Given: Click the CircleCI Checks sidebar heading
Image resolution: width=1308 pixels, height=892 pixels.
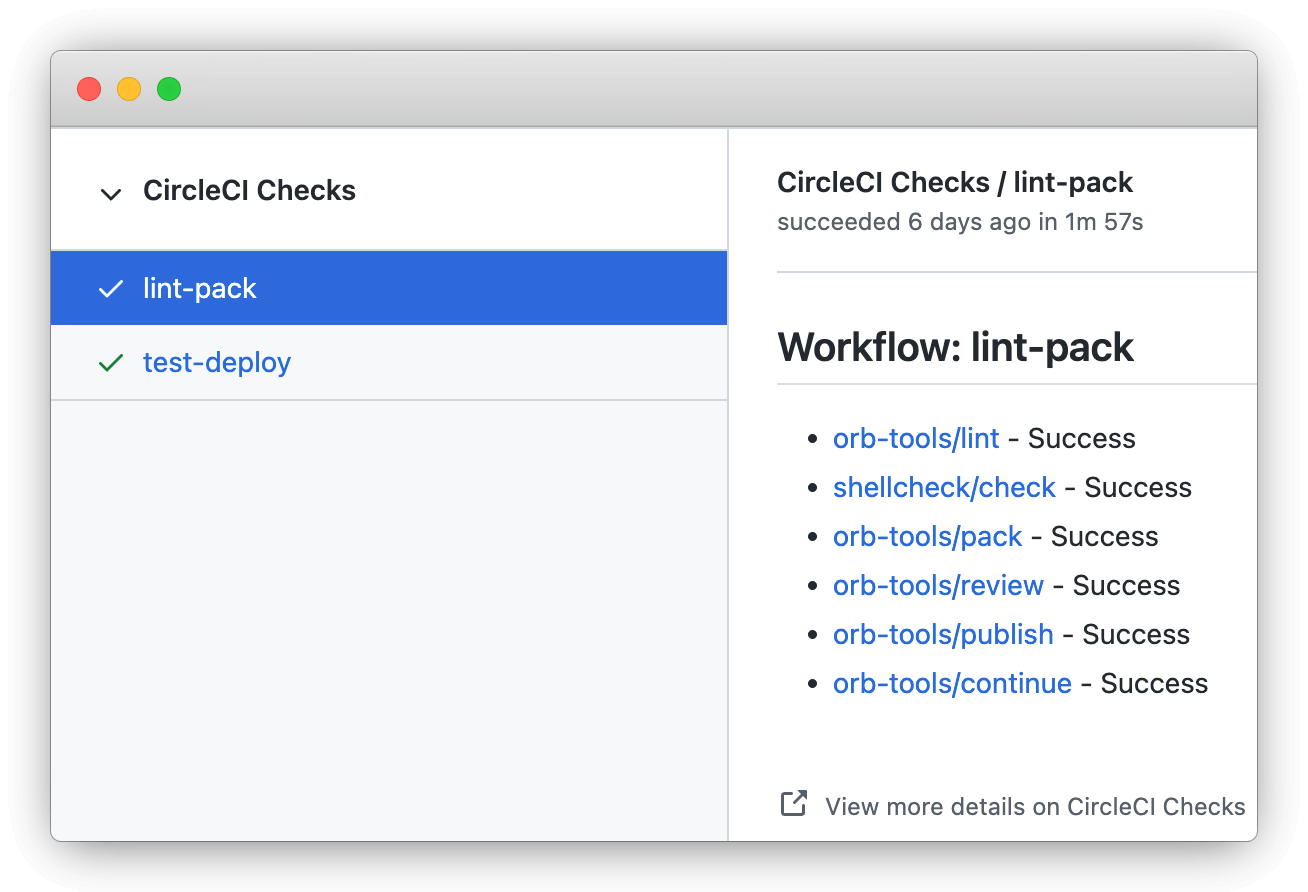Looking at the screenshot, I should [249, 190].
